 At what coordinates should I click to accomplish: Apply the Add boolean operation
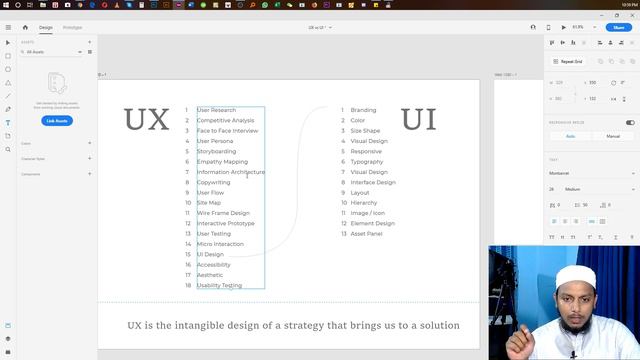[x=600, y=61]
